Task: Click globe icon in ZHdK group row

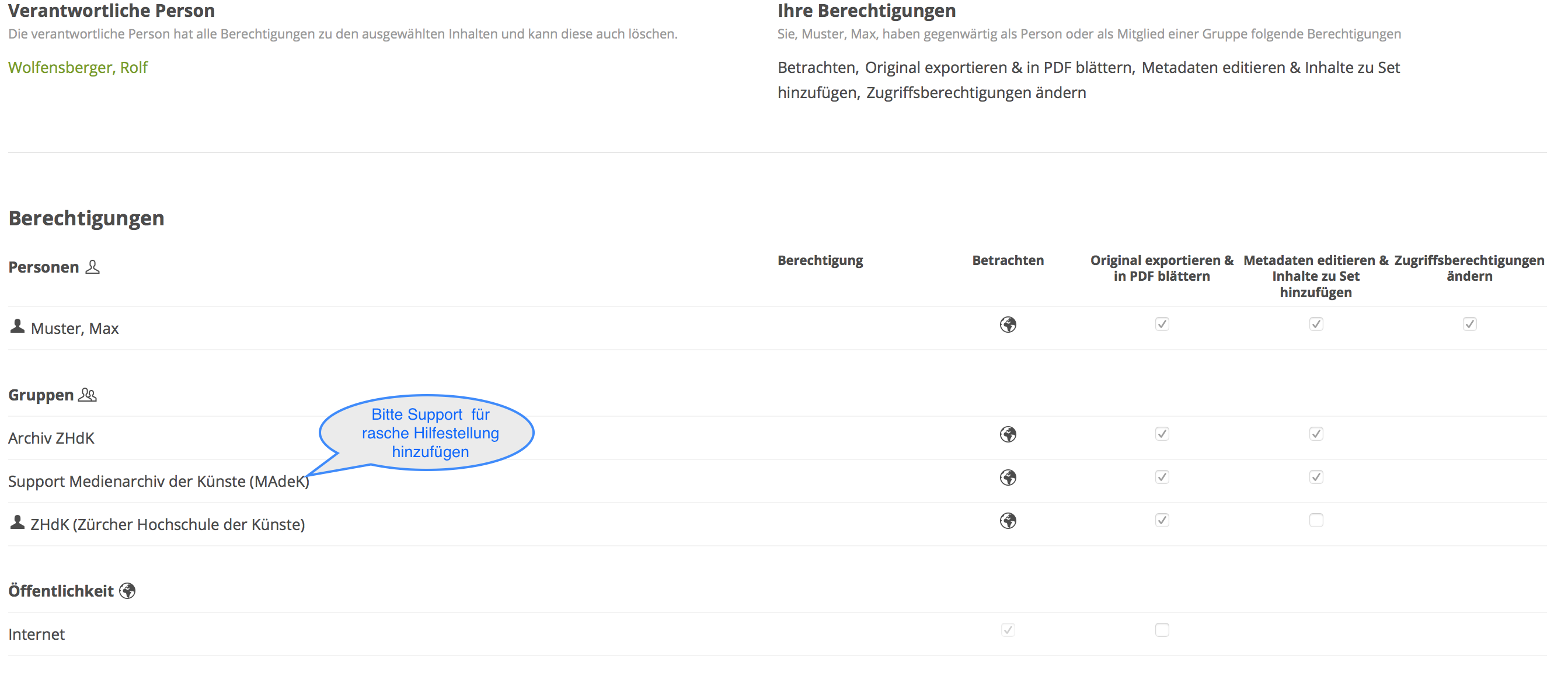Action: 1008,521
